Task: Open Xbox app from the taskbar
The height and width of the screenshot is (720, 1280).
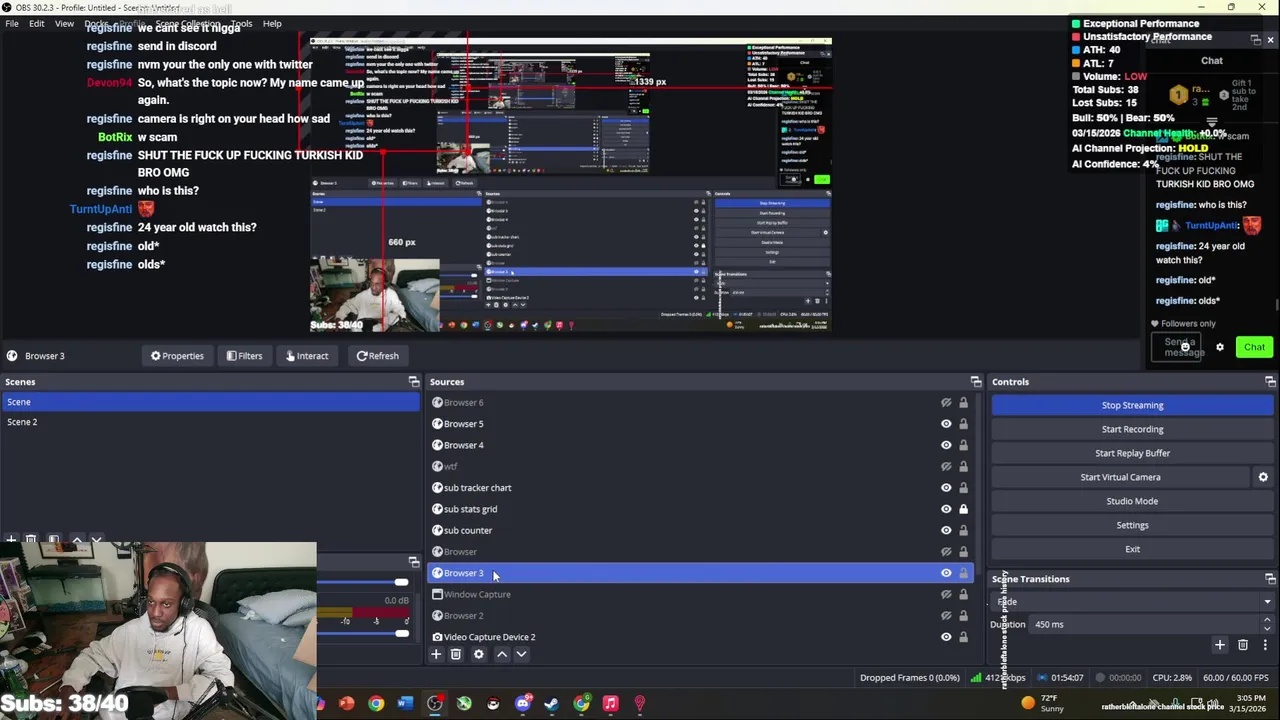Action: click(x=464, y=704)
